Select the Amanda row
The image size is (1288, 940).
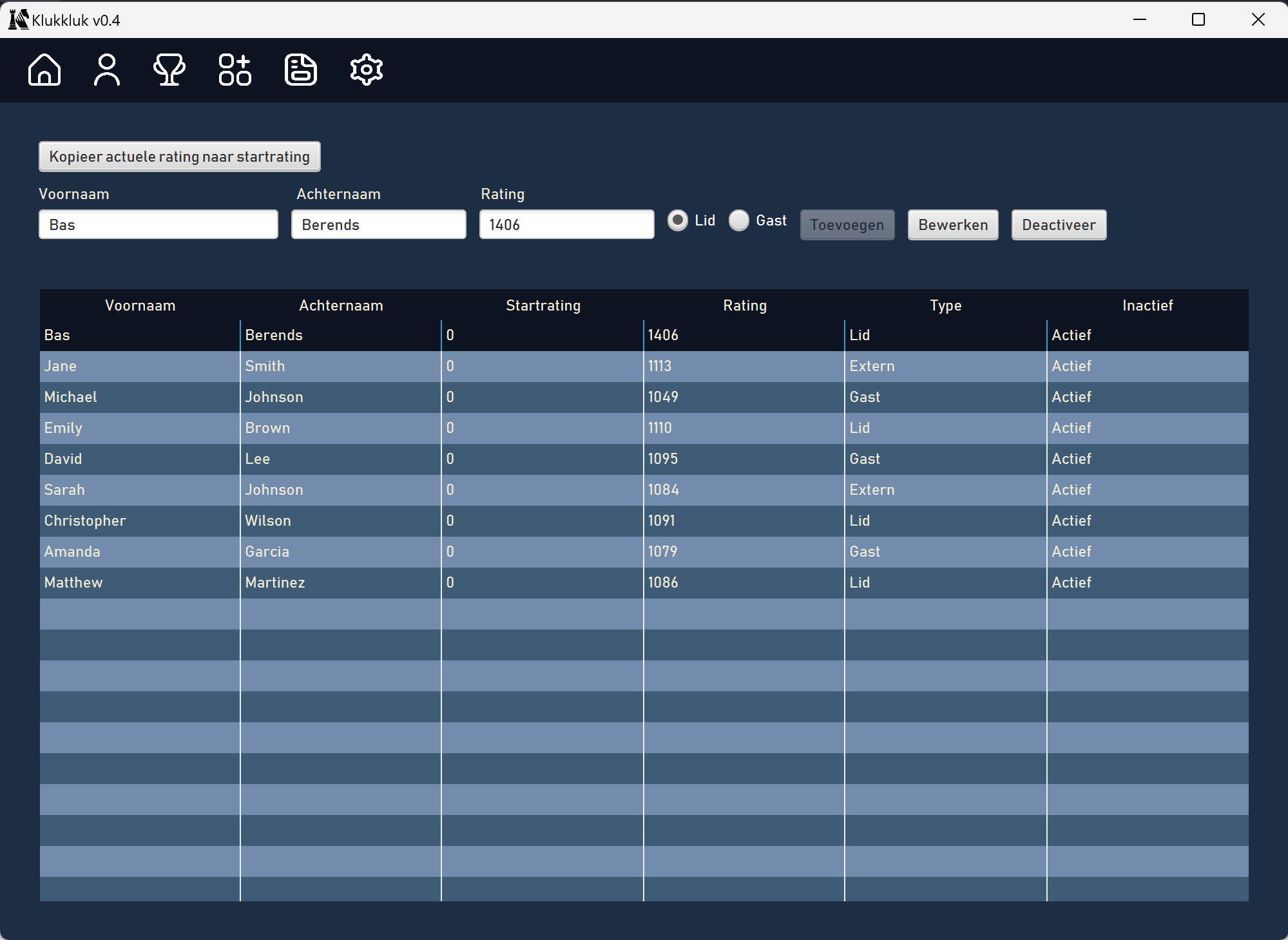(x=644, y=552)
